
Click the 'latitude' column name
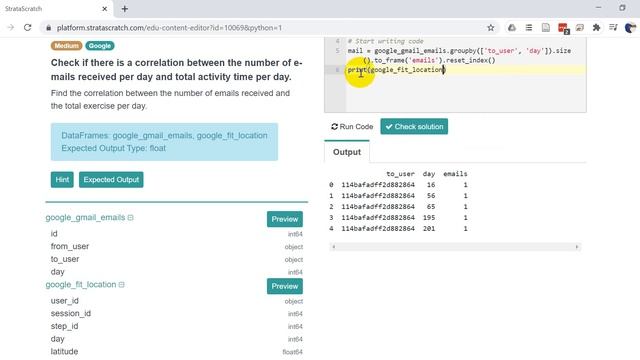pyautogui.click(x=64, y=351)
